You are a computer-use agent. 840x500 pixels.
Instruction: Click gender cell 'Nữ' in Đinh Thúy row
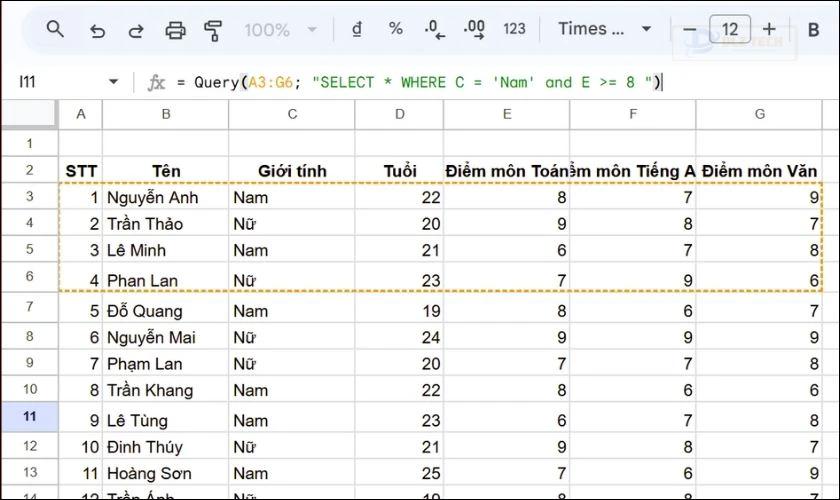[x=292, y=446]
